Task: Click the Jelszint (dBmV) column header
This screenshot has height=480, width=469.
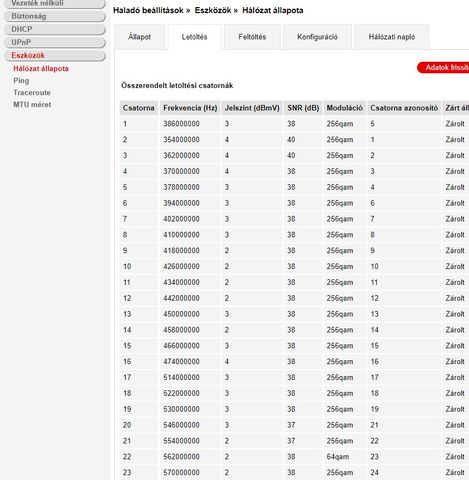Action: point(252,108)
